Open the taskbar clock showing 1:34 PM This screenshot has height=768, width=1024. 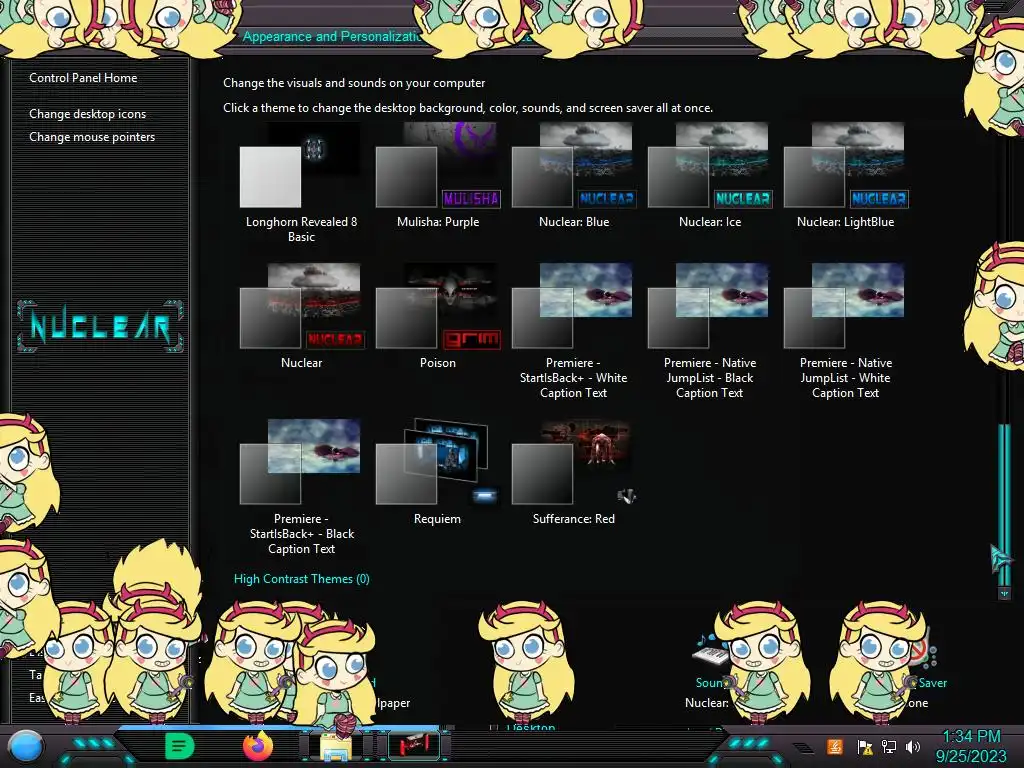[971, 746]
